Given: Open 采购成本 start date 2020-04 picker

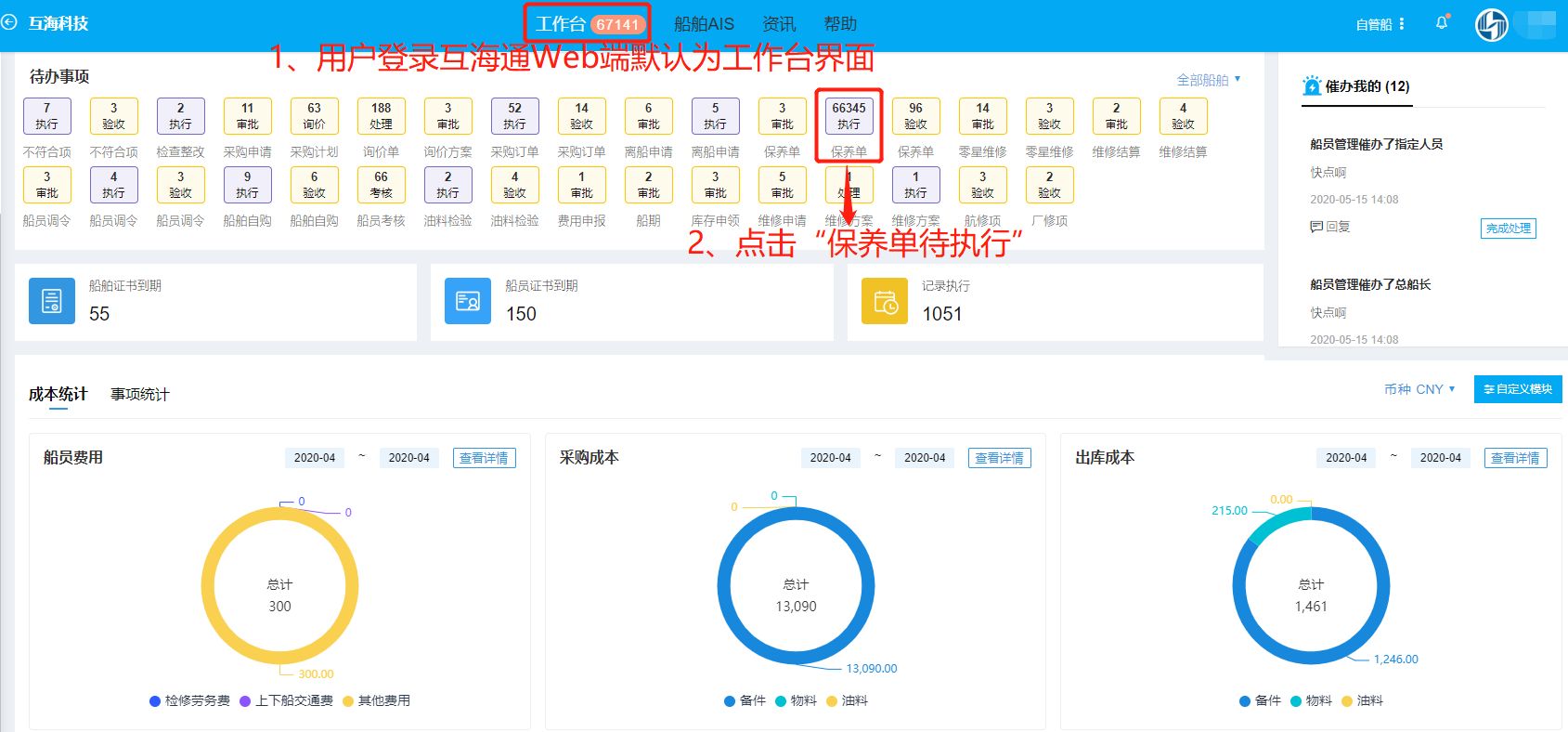Looking at the screenshot, I should click(x=831, y=458).
